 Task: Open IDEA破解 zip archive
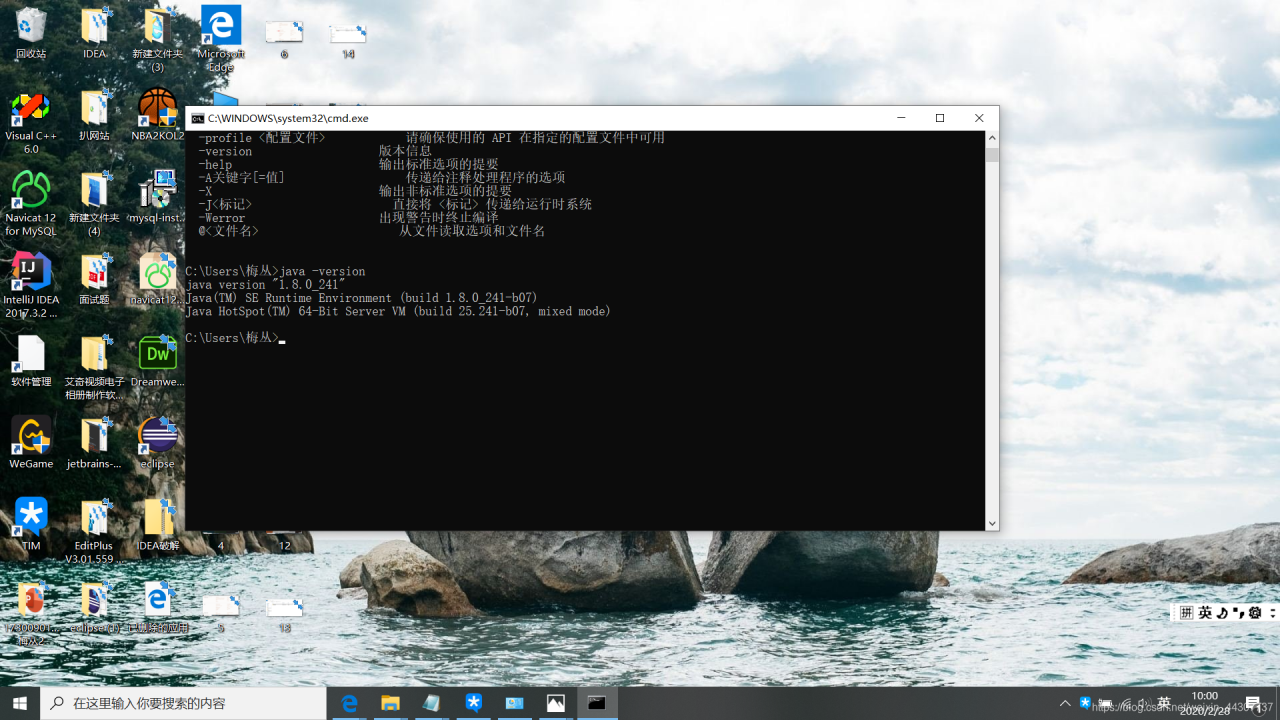tap(157, 525)
